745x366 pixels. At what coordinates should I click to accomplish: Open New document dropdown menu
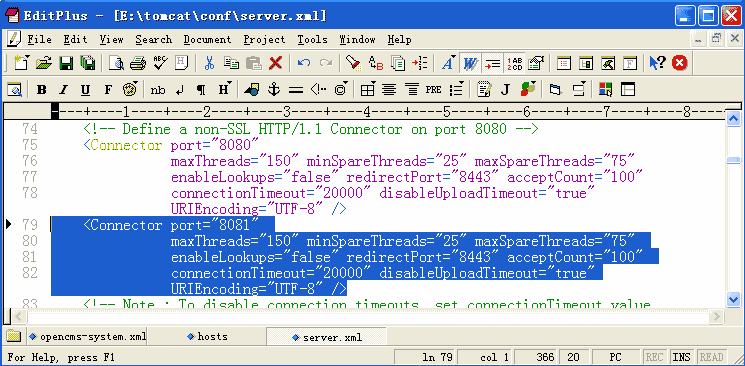tap(22, 63)
